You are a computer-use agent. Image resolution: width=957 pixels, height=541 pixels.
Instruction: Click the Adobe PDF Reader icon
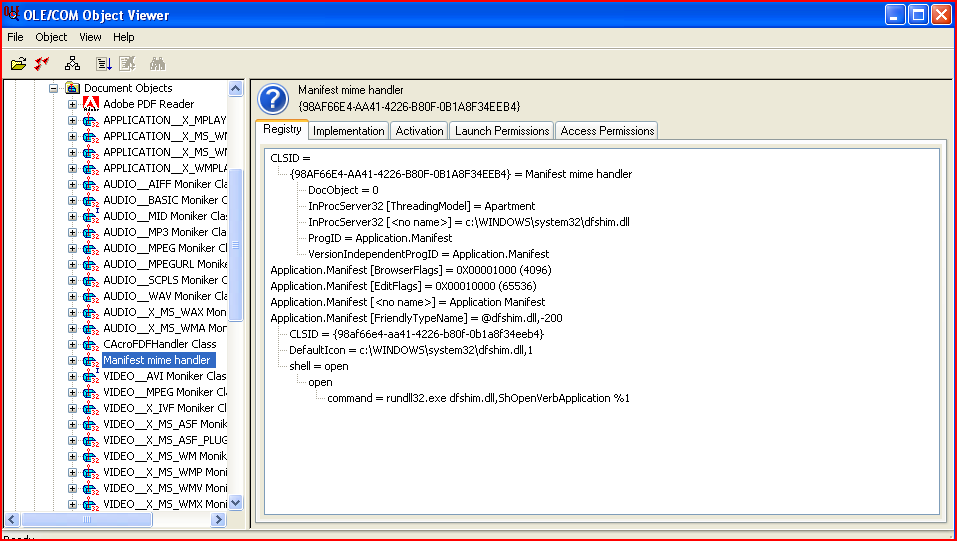pyautogui.click(x=90, y=104)
